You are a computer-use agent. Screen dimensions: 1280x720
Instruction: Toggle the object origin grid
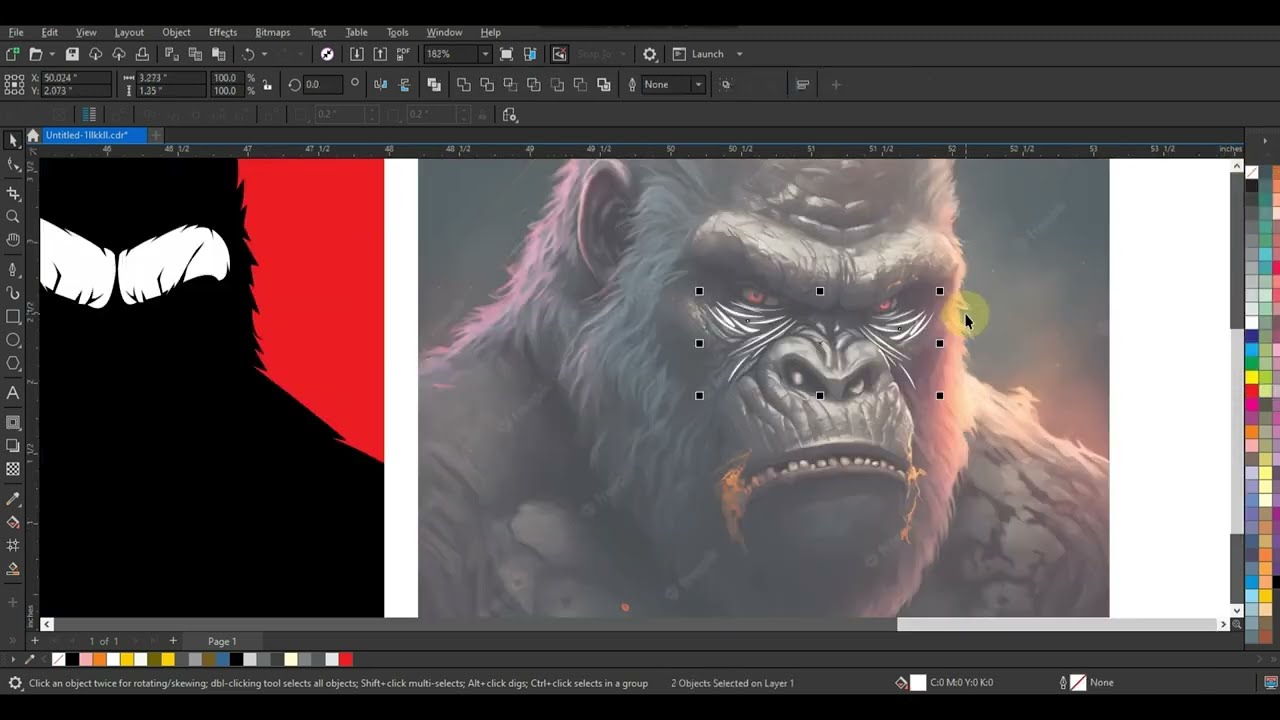click(x=14, y=85)
